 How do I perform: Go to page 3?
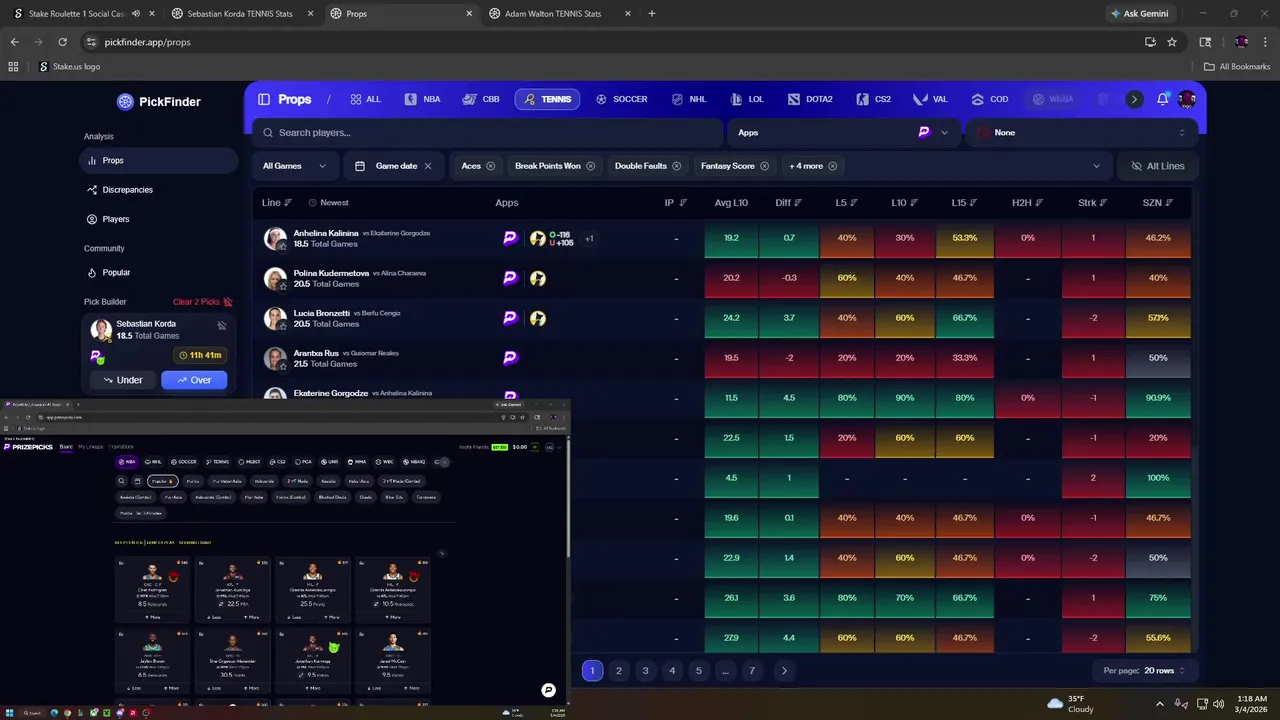[x=645, y=671]
